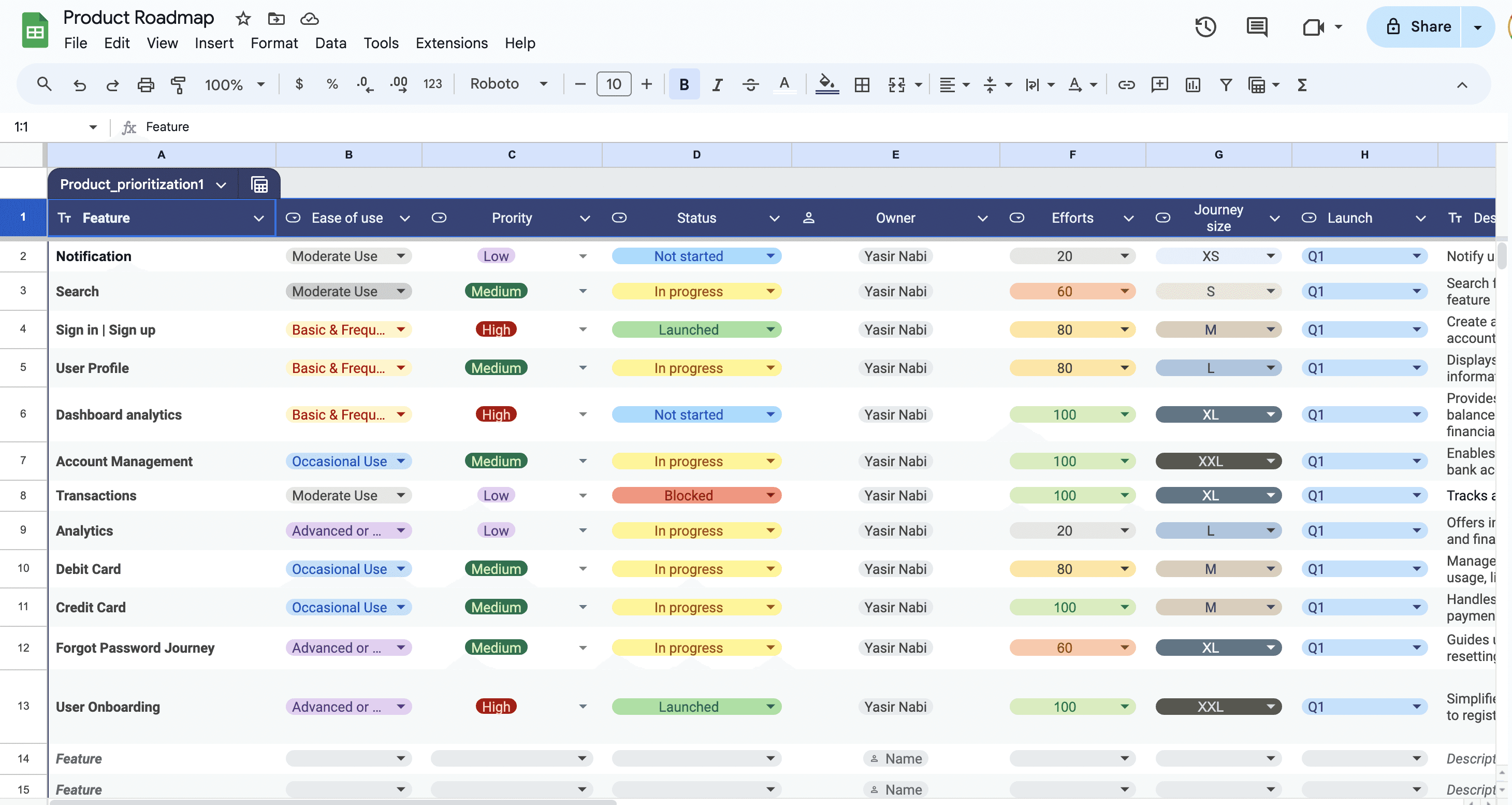Click the insert chart icon
Image resolution: width=1512 pixels, height=805 pixels.
(x=1192, y=84)
